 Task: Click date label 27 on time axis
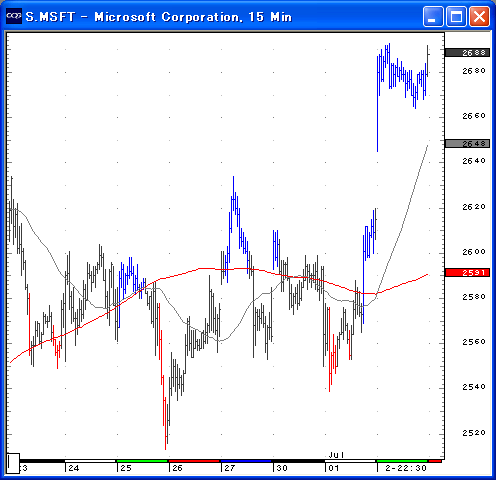[x=230, y=468]
